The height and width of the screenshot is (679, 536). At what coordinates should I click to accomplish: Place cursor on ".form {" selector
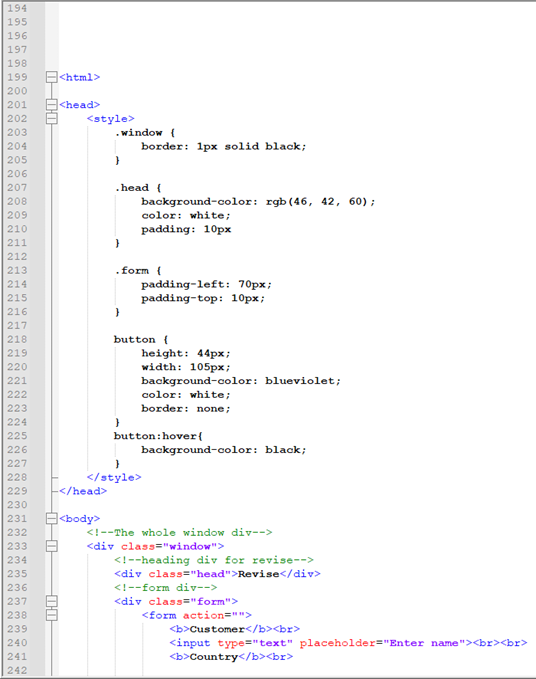138,271
